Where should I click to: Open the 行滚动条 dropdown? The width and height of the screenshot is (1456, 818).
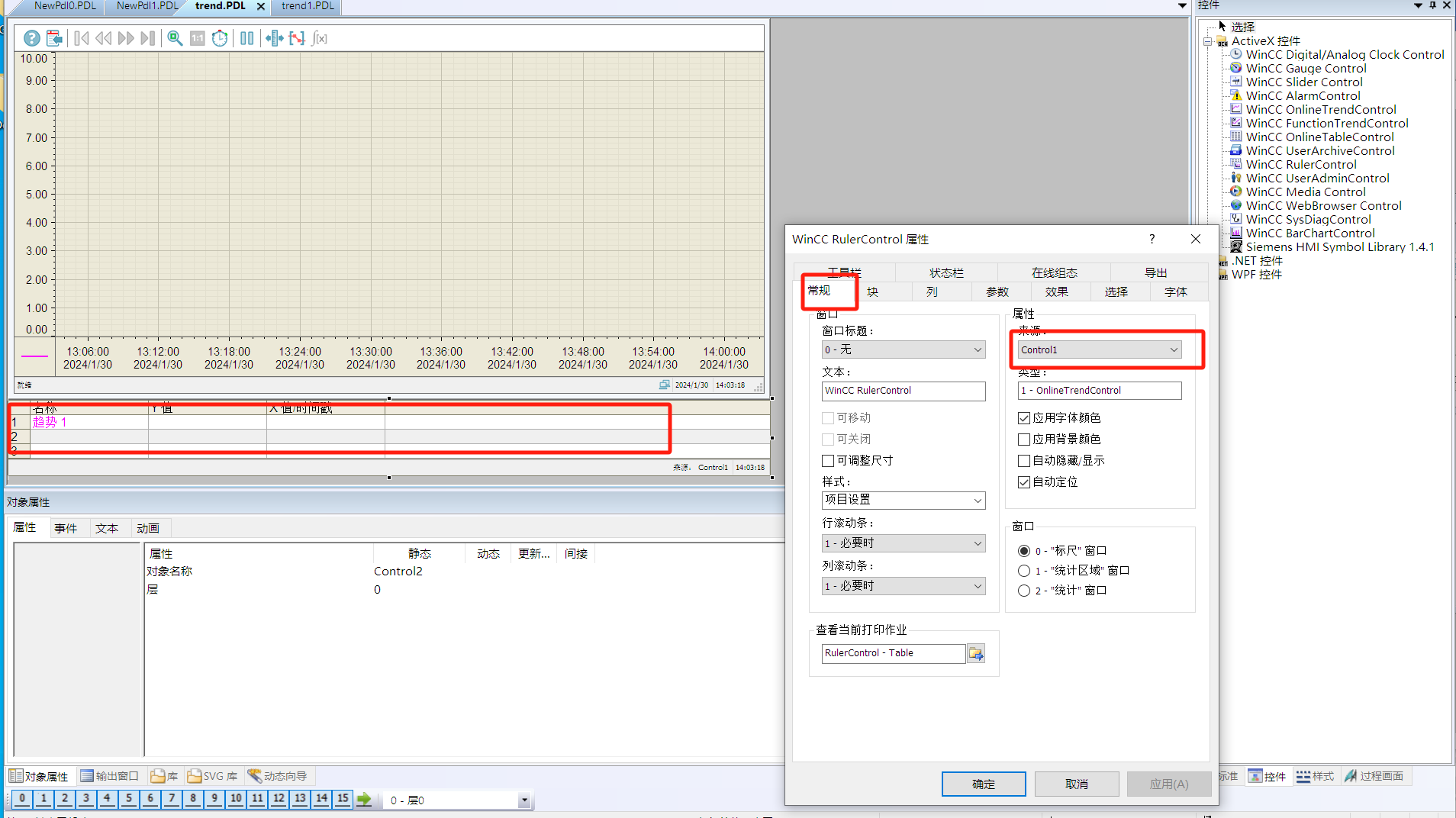click(904, 543)
